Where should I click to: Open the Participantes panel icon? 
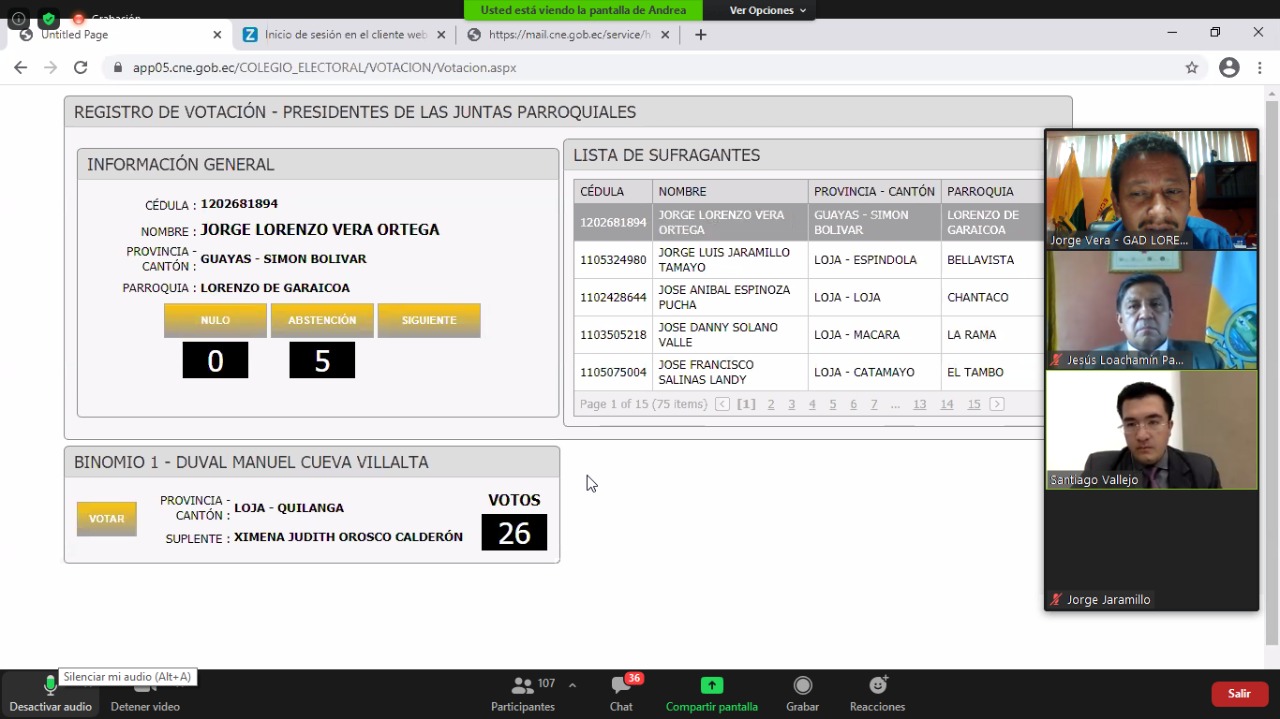point(522,686)
